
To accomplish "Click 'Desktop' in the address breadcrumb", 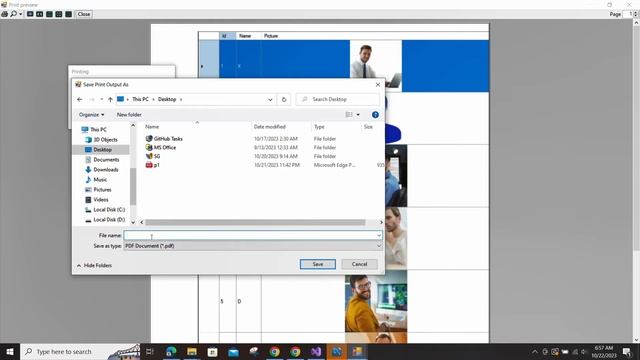I will [x=167, y=99].
